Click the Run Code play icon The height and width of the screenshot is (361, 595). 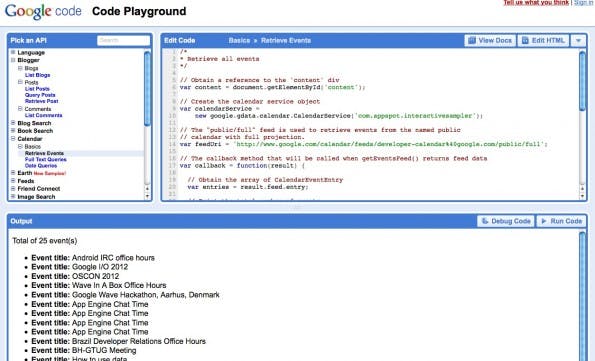[x=544, y=221]
